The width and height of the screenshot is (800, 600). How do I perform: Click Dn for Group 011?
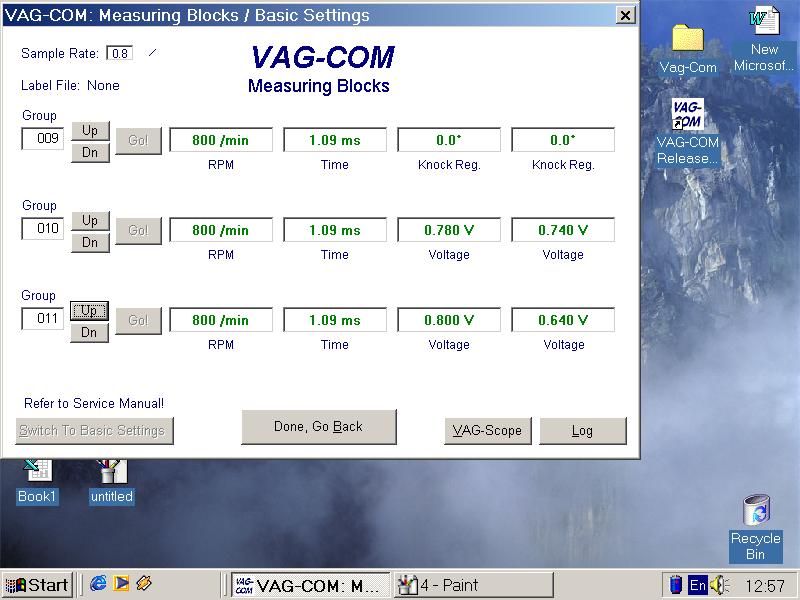[89, 333]
